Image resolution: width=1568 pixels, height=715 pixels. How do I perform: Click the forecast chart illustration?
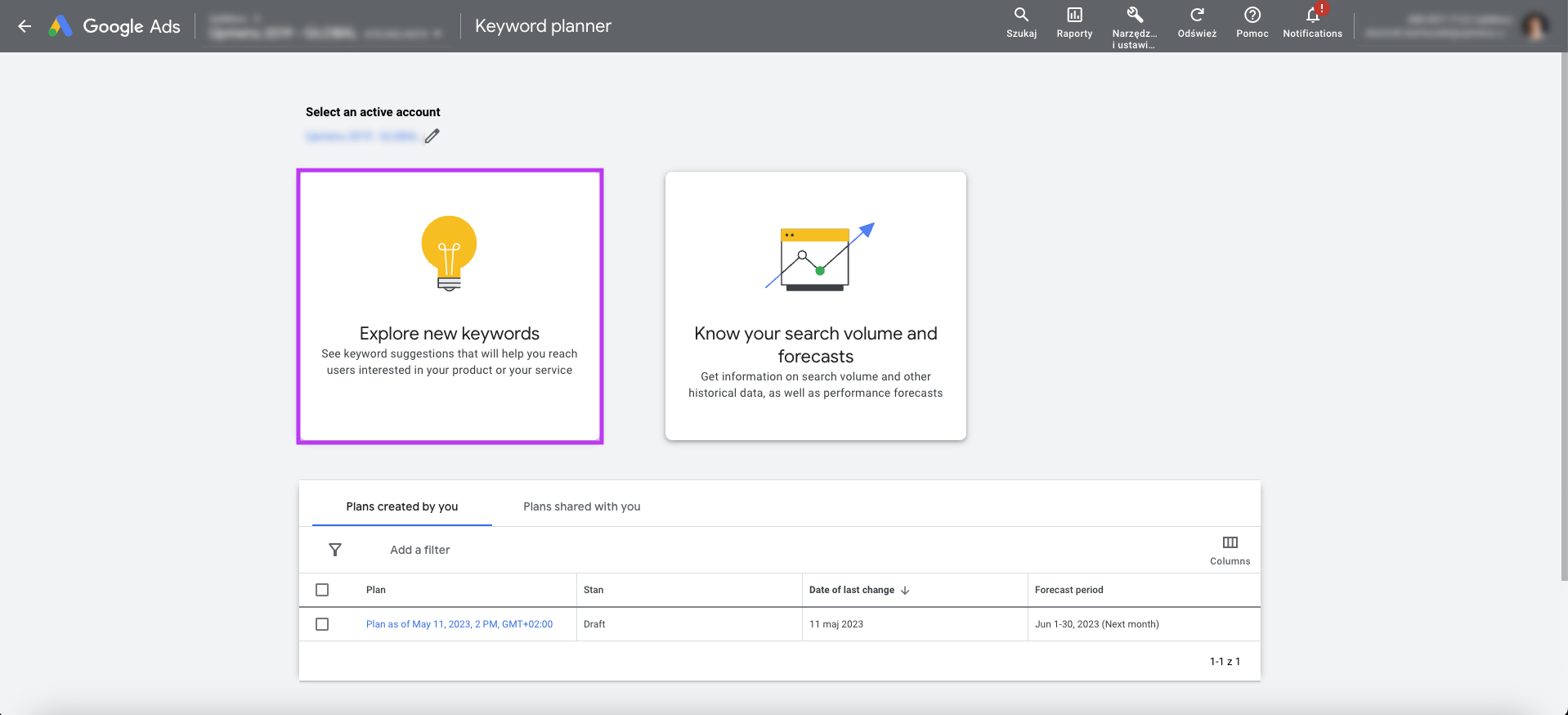(820, 256)
